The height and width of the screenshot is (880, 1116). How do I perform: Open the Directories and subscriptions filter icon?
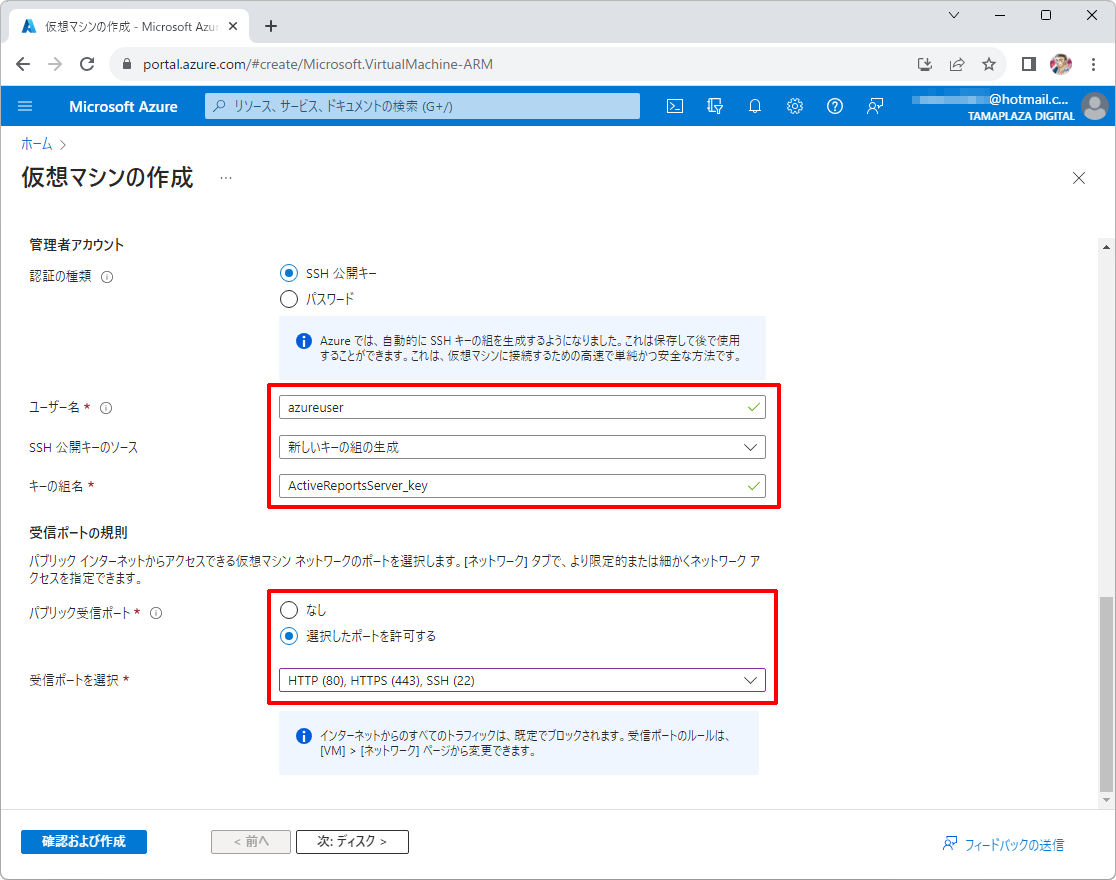click(715, 106)
